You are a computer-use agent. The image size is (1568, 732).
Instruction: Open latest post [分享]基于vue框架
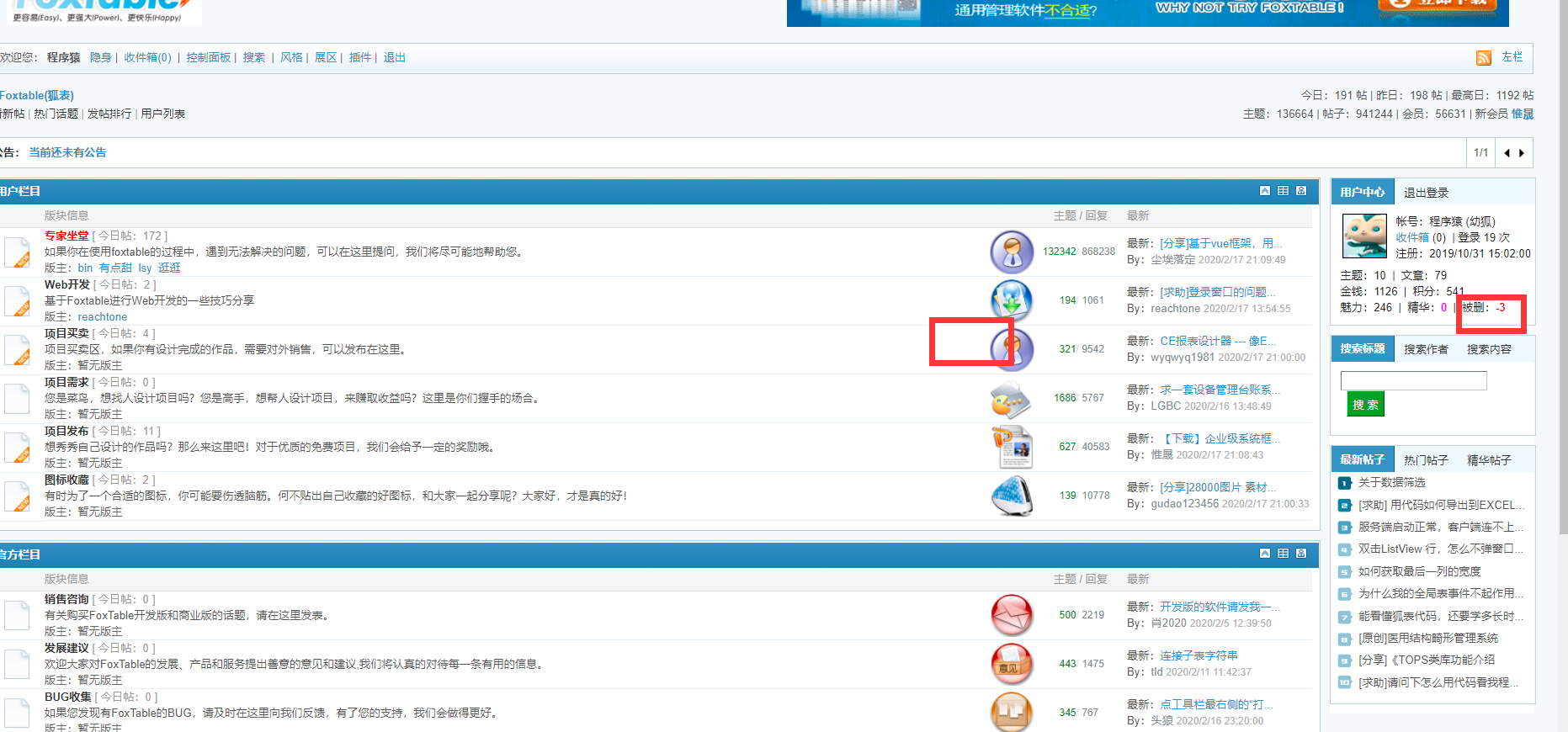coord(1221,243)
